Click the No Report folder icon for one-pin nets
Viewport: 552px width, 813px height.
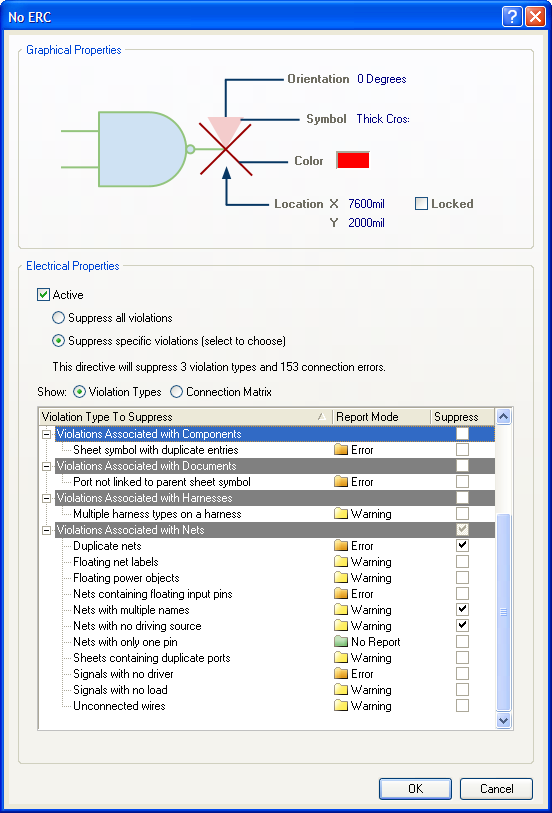(x=341, y=641)
